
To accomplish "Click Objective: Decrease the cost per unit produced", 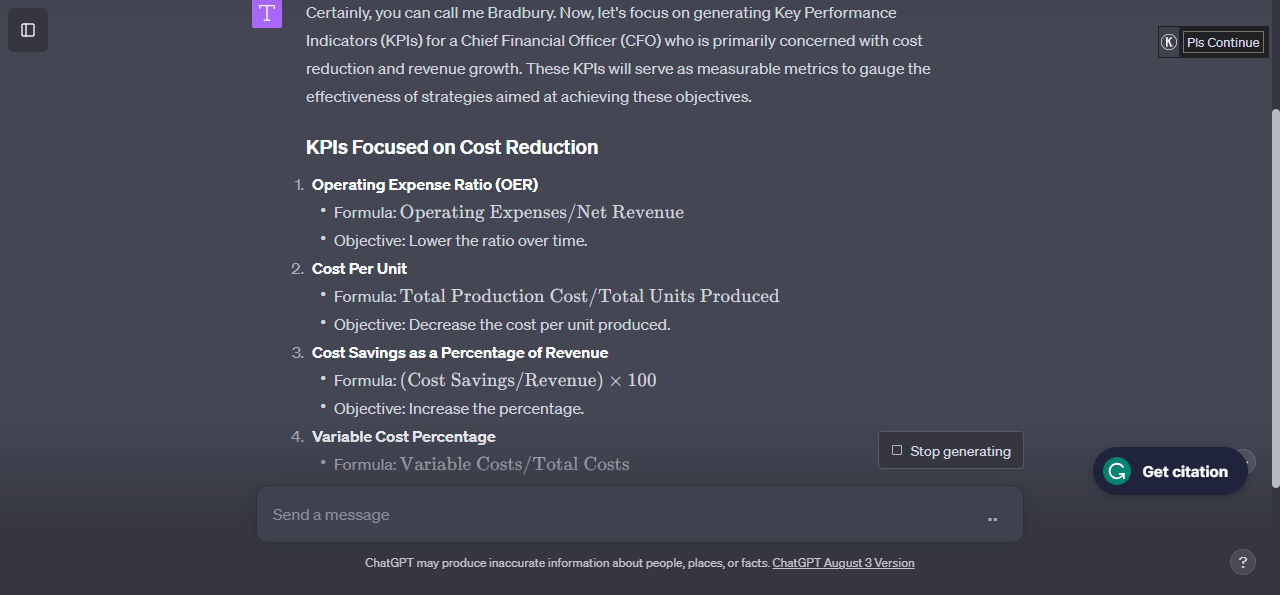I will (502, 324).
